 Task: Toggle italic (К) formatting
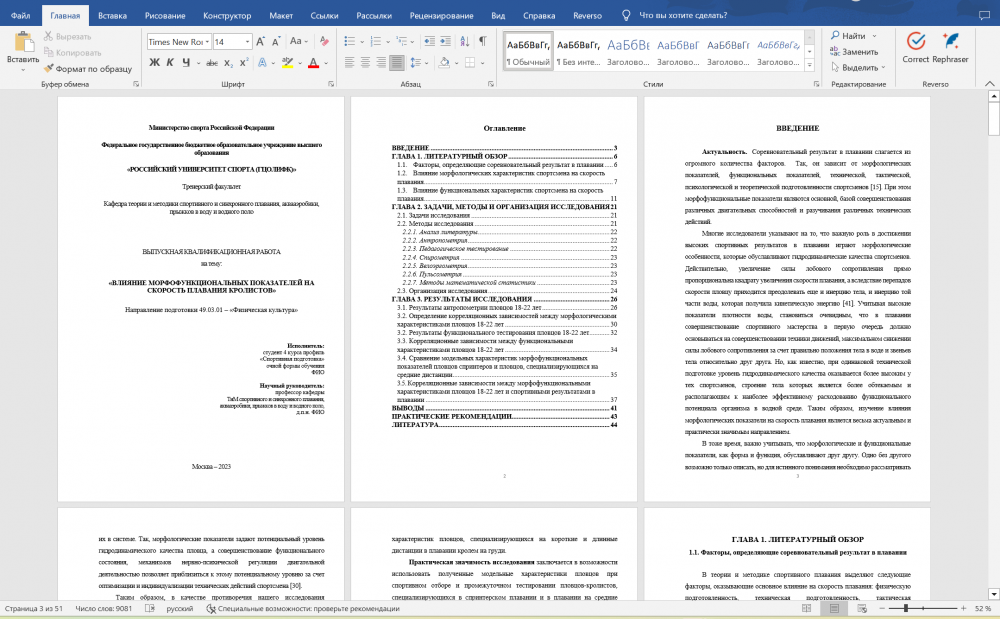coord(170,62)
